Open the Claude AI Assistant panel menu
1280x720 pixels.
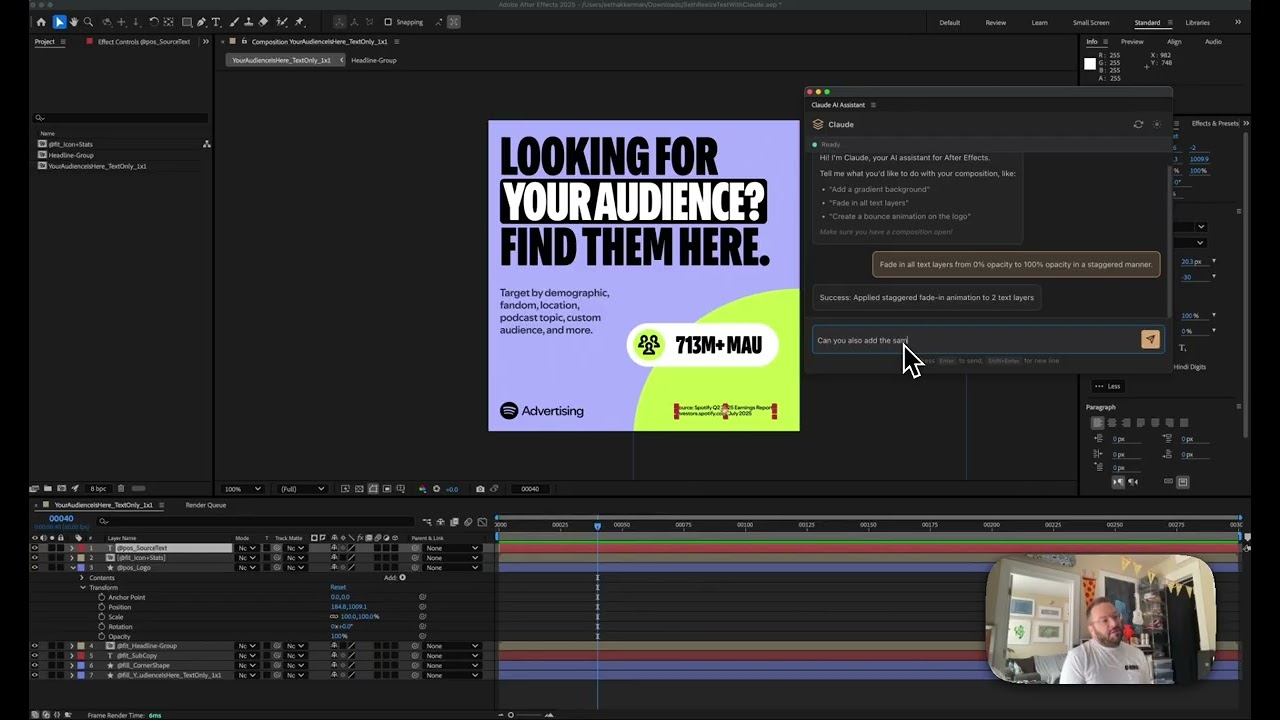(x=873, y=105)
